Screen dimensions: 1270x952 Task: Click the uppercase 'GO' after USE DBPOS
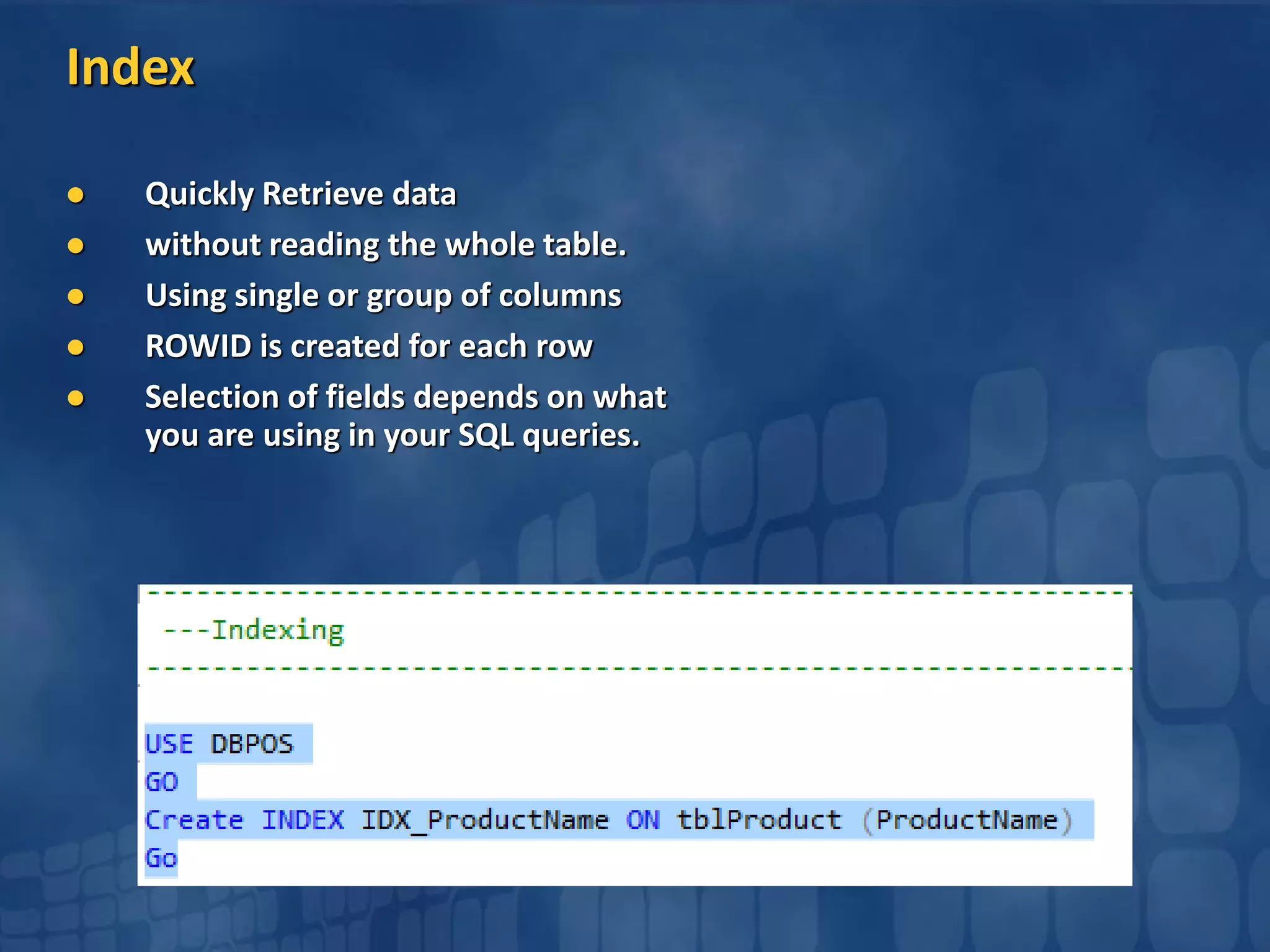[162, 782]
